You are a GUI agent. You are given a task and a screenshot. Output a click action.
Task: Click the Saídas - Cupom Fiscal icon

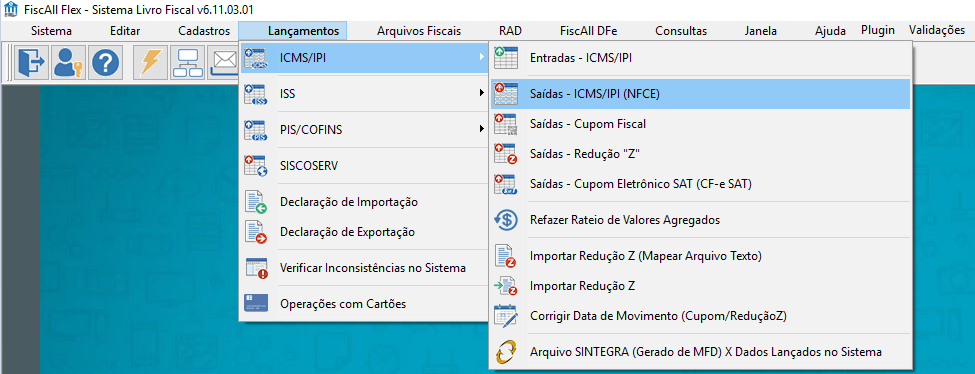(x=506, y=124)
